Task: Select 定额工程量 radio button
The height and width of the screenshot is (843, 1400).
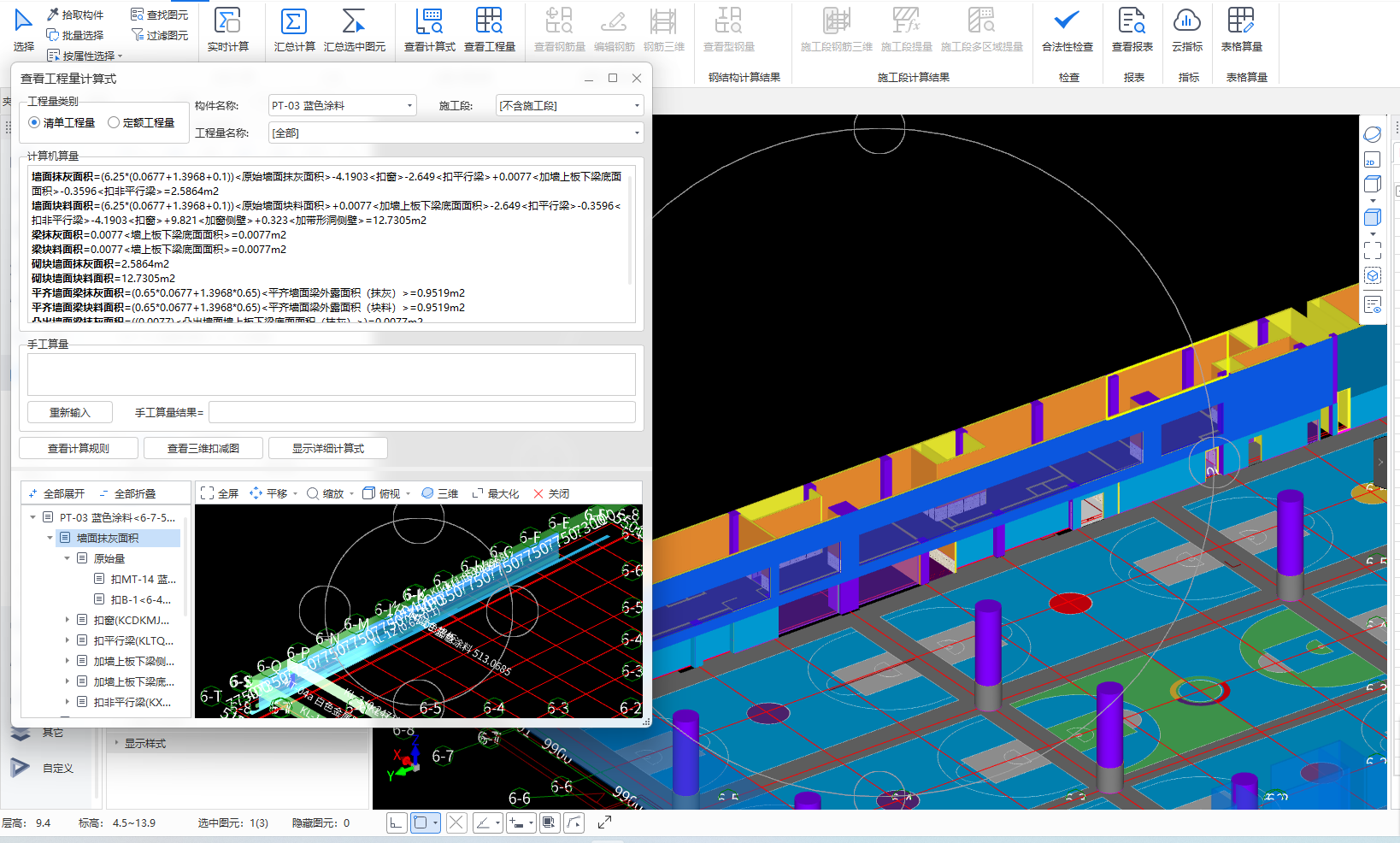Action: click(114, 122)
